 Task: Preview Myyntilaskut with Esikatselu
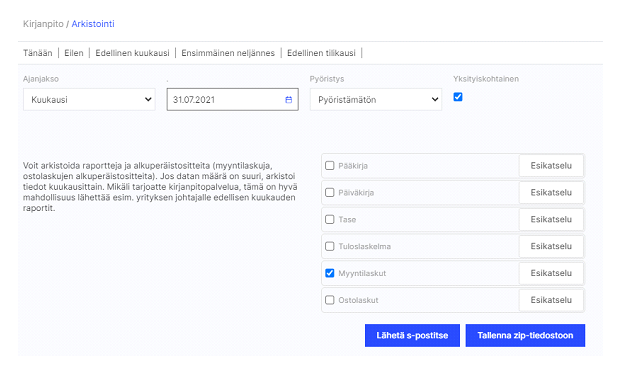pos(551,273)
